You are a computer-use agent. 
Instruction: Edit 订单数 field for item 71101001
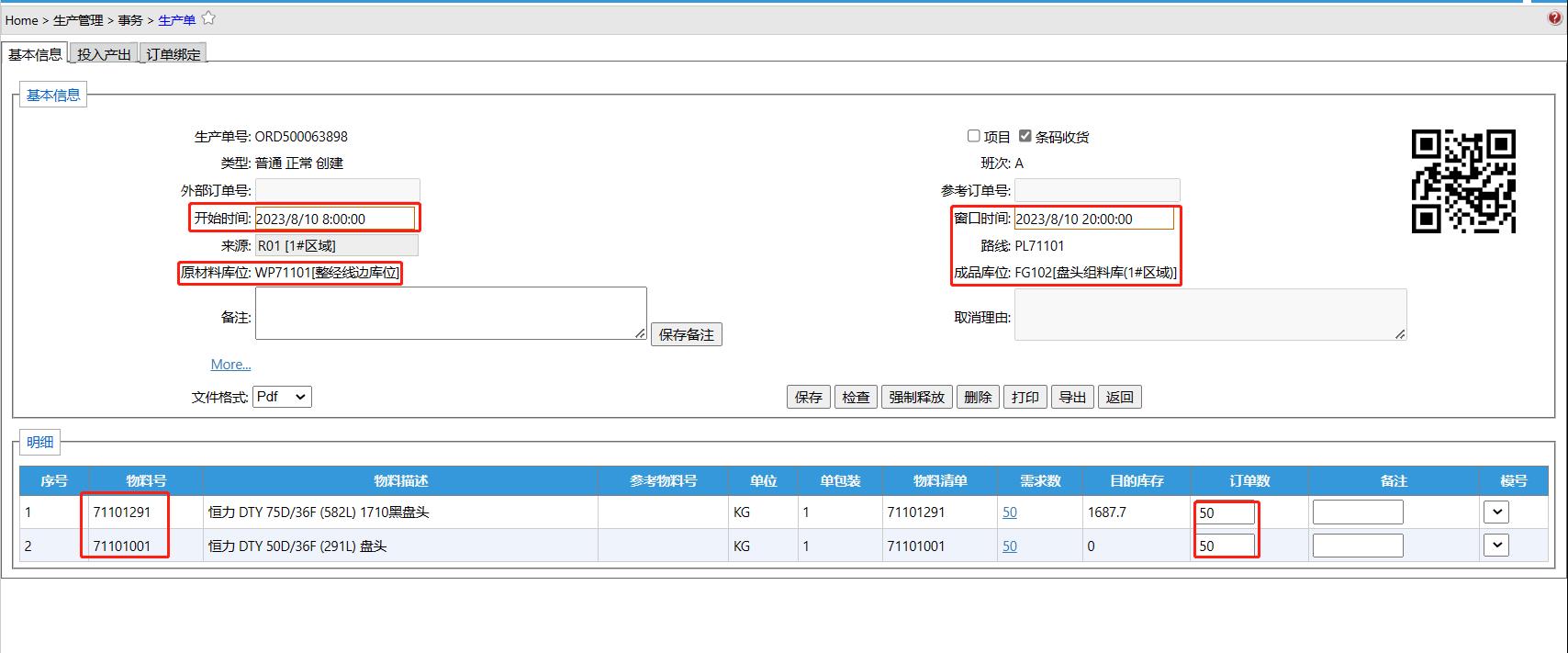1225,546
